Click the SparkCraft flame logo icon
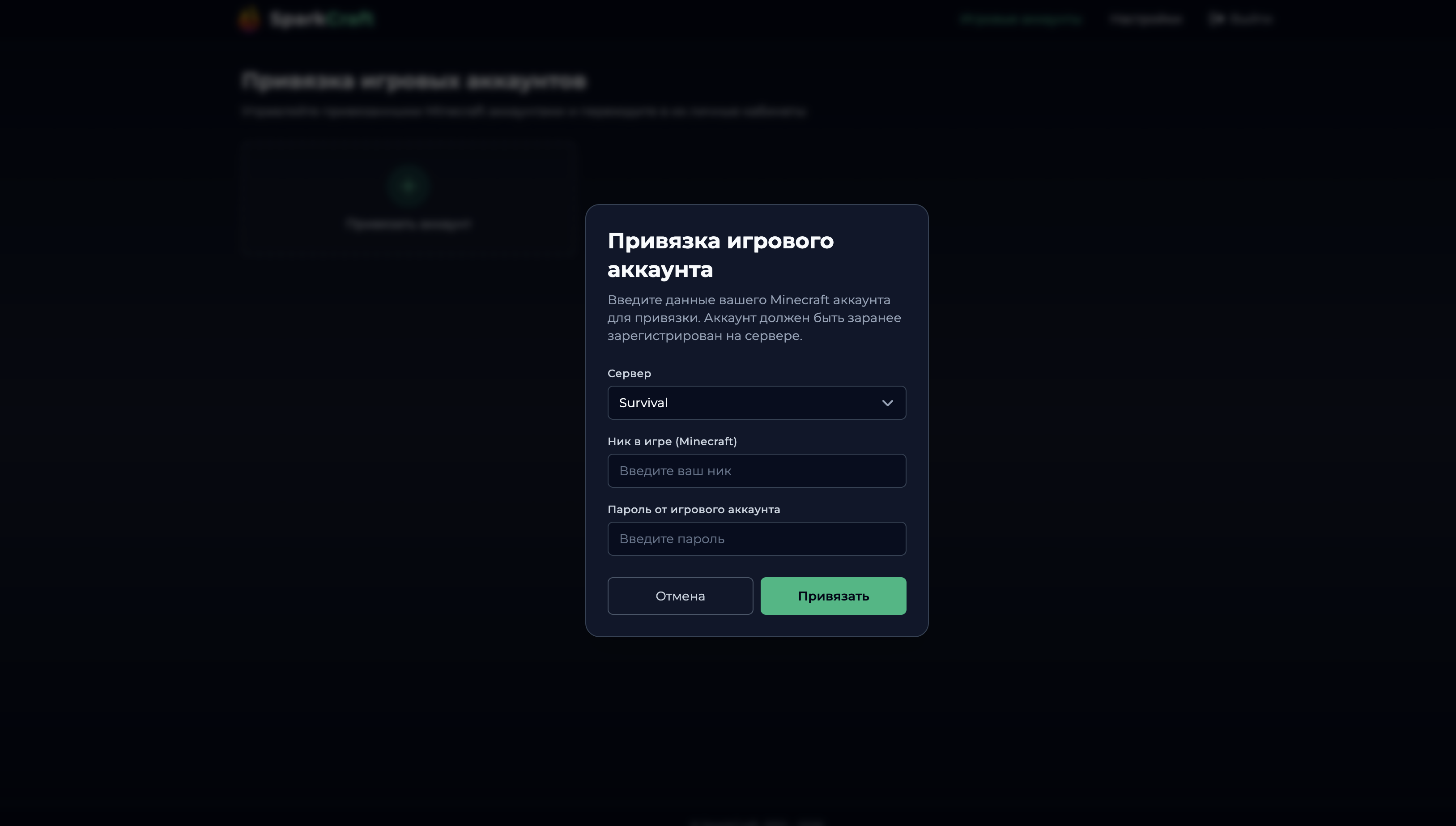This screenshot has height=826, width=1456. point(249,19)
